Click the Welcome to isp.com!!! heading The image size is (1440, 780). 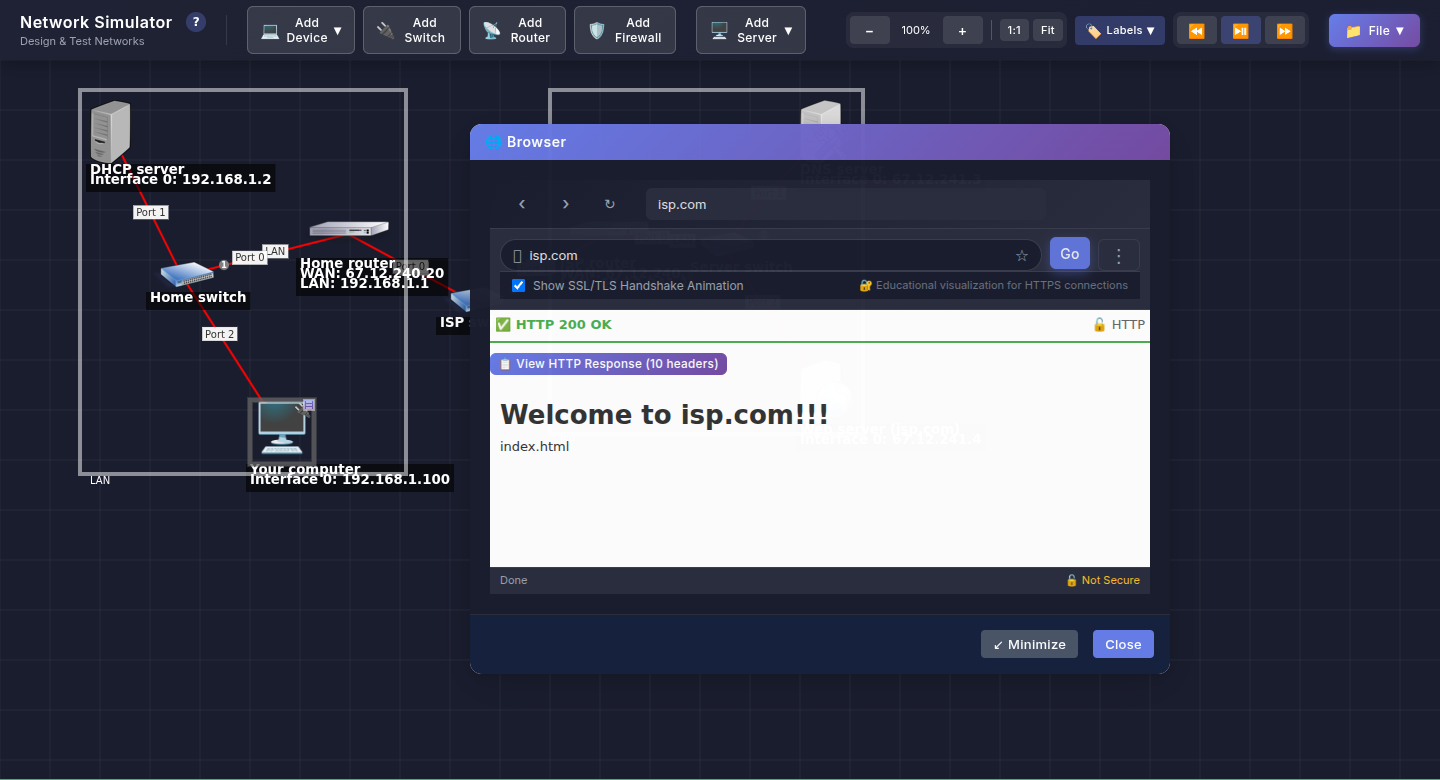coord(664,414)
